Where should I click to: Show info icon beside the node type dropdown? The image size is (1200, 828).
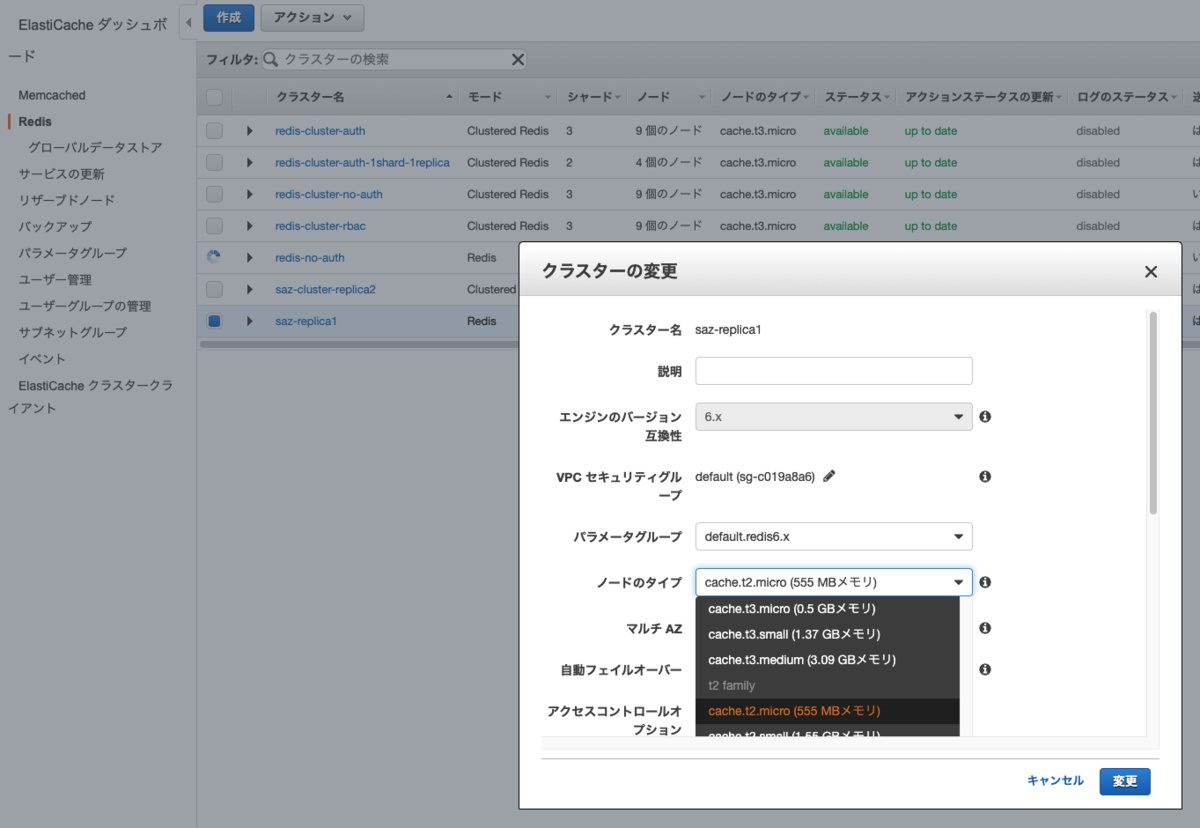(985, 582)
